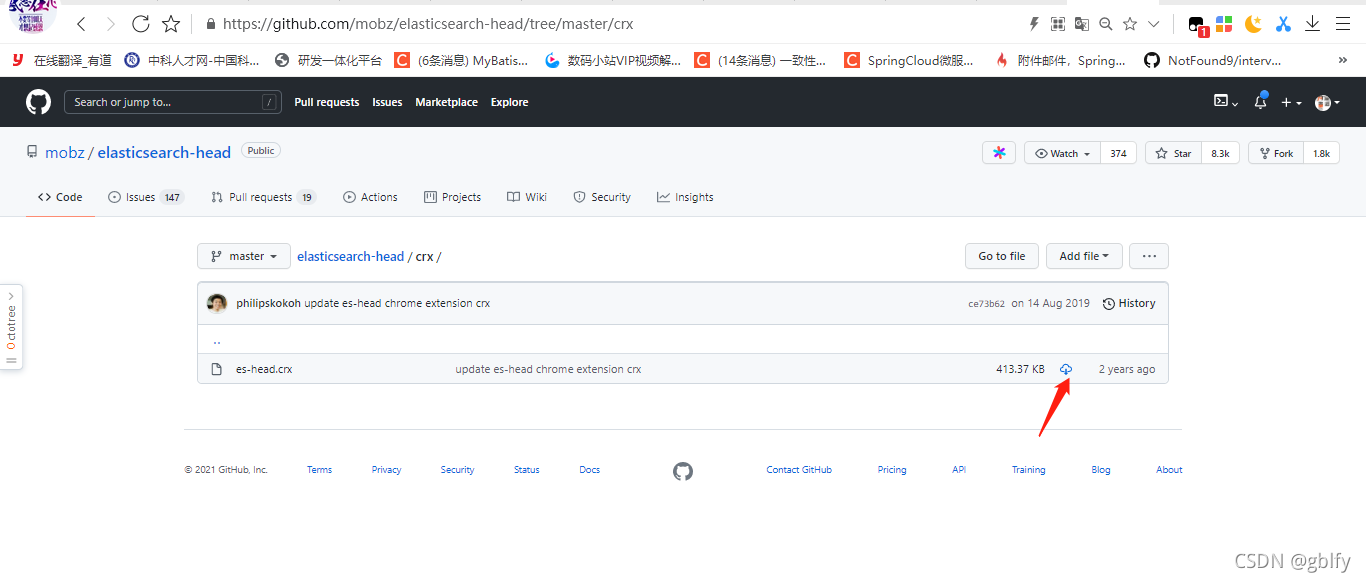This screenshot has height=582, width=1366.
Task: Open the elasticsearch-head repository title link
Action: pyautogui.click(x=164, y=153)
